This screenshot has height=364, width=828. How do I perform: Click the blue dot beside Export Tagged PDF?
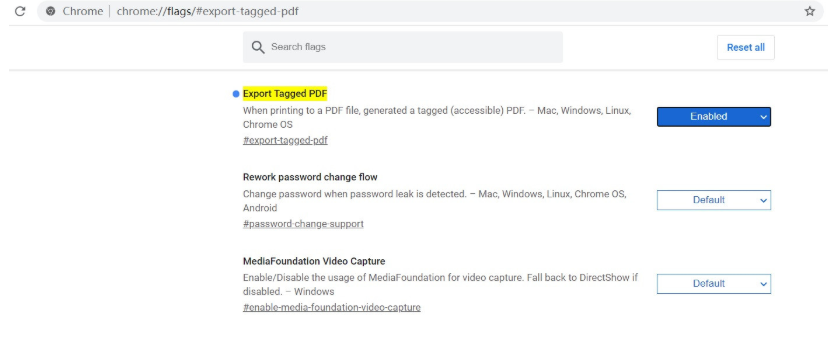pyautogui.click(x=236, y=94)
